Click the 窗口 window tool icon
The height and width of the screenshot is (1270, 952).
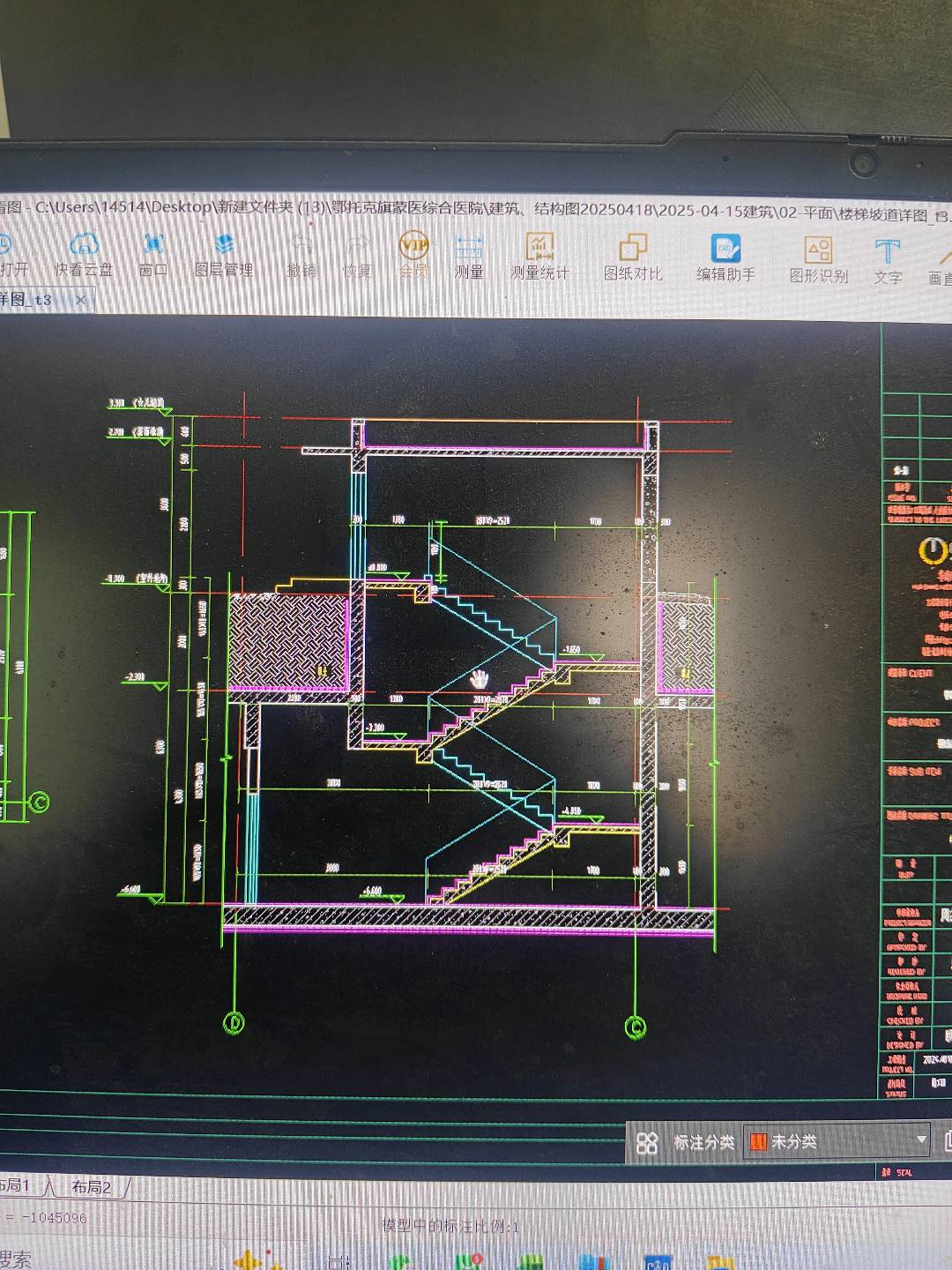click(153, 254)
